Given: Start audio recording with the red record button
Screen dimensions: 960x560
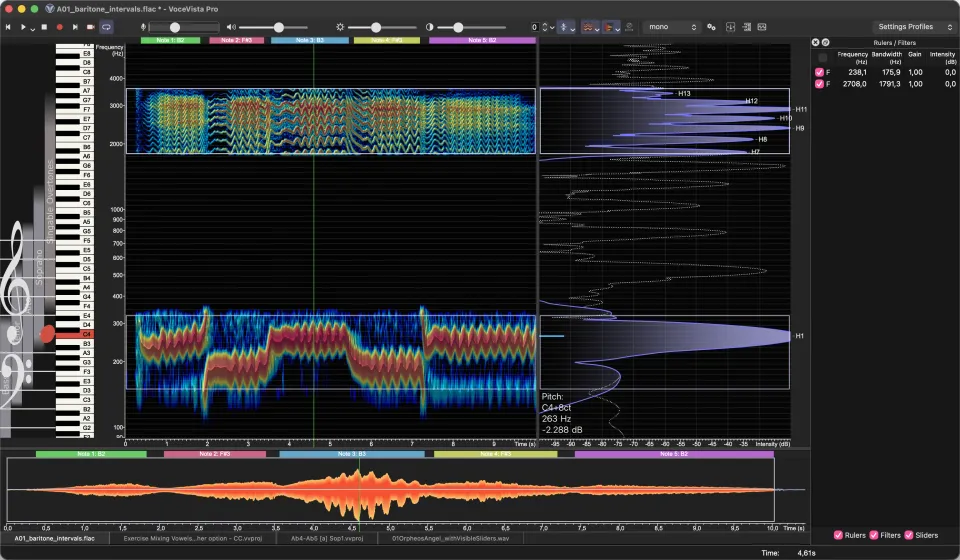Looking at the screenshot, I should point(59,27).
